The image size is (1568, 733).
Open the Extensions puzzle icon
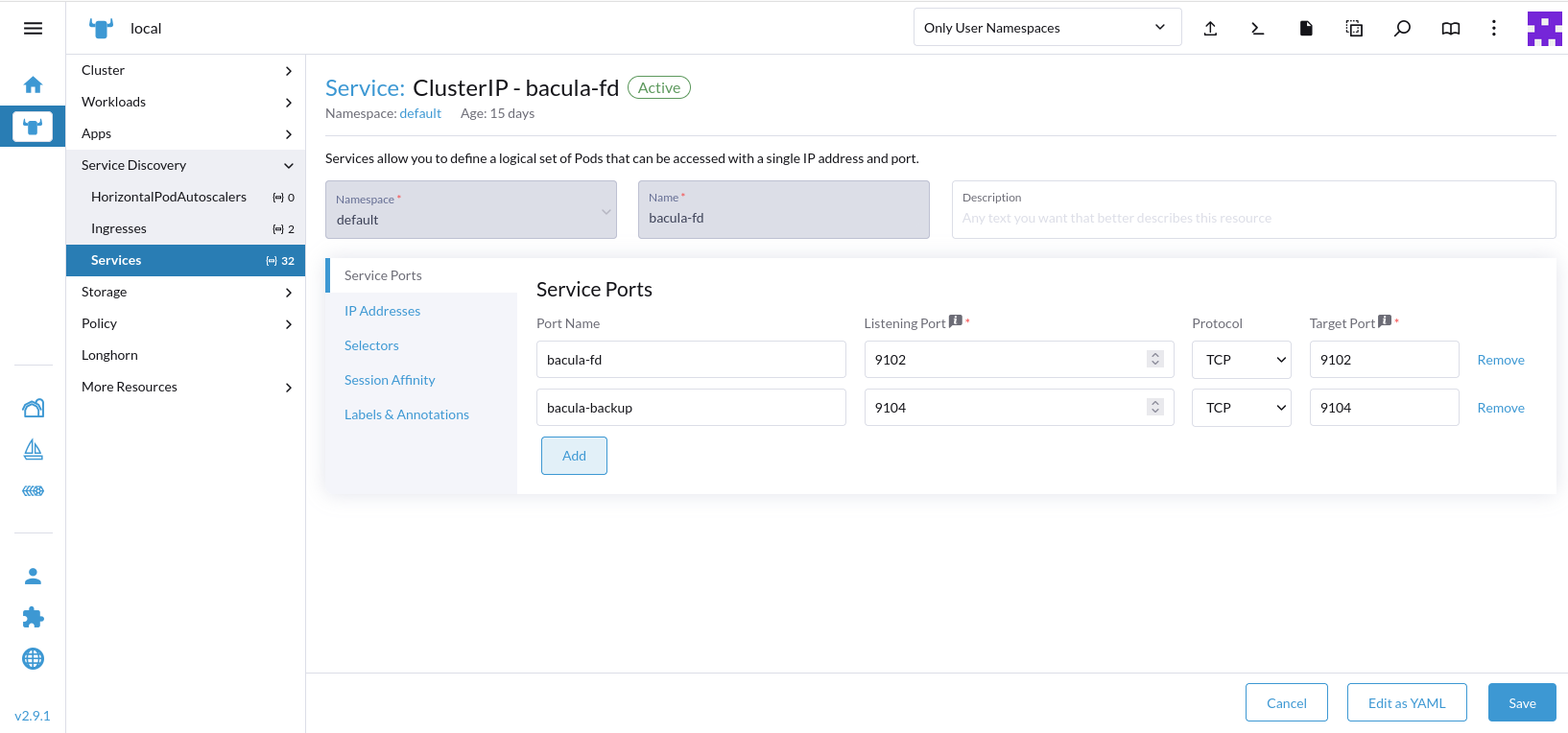(x=33, y=617)
